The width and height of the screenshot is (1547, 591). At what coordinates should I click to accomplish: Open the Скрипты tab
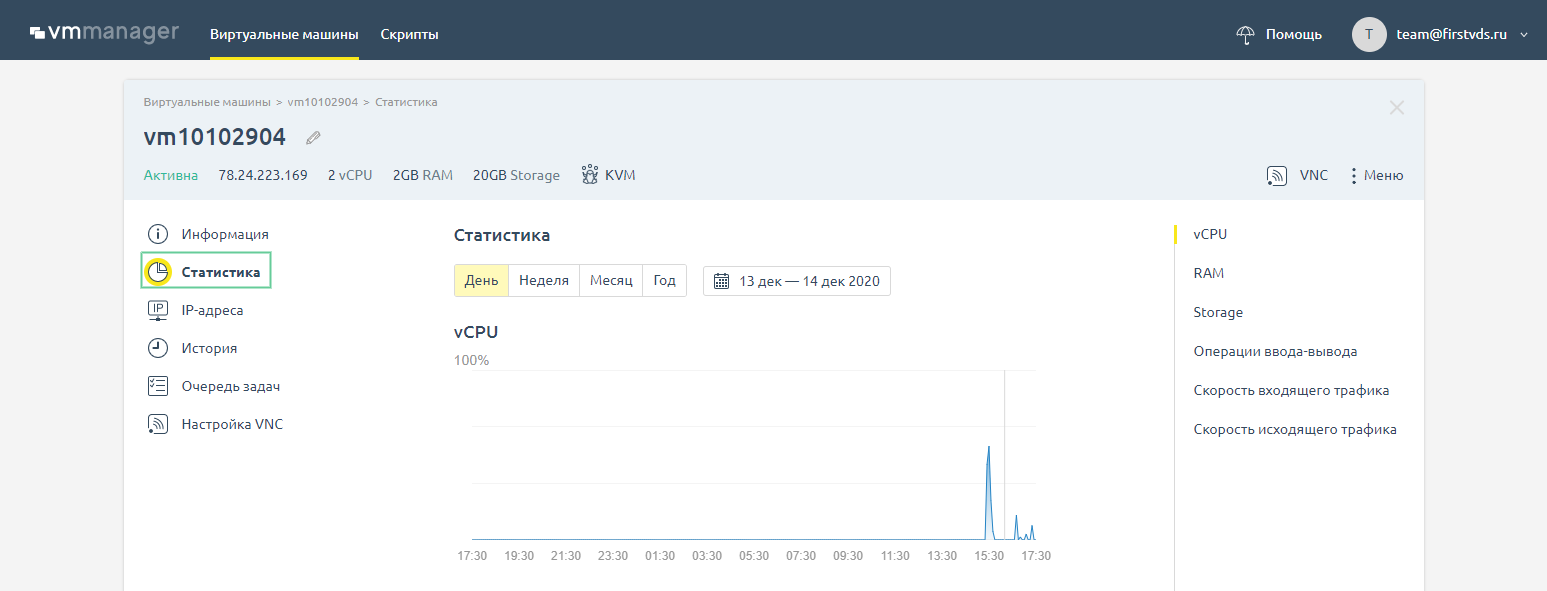coord(409,34)
